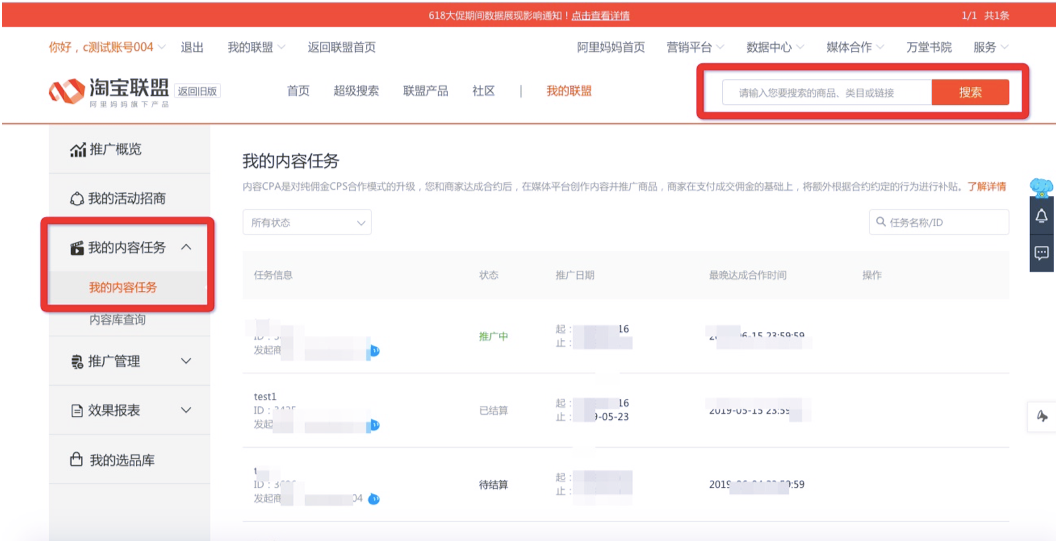Click the 推广日期 column header
Image resolution: width=1056 pixels, height=541 pixels.
pos(575,275)
